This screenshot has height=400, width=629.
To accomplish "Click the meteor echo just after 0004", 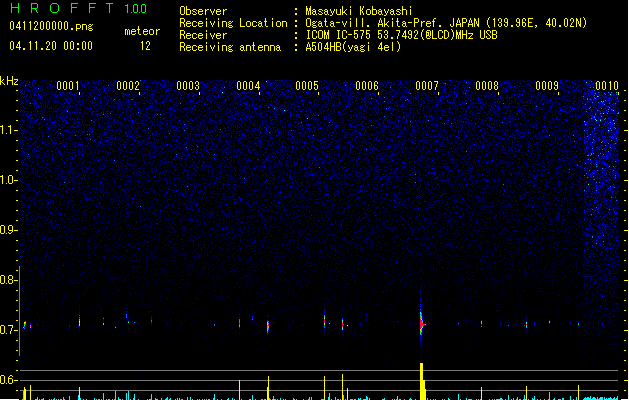I will coord(268,327).
